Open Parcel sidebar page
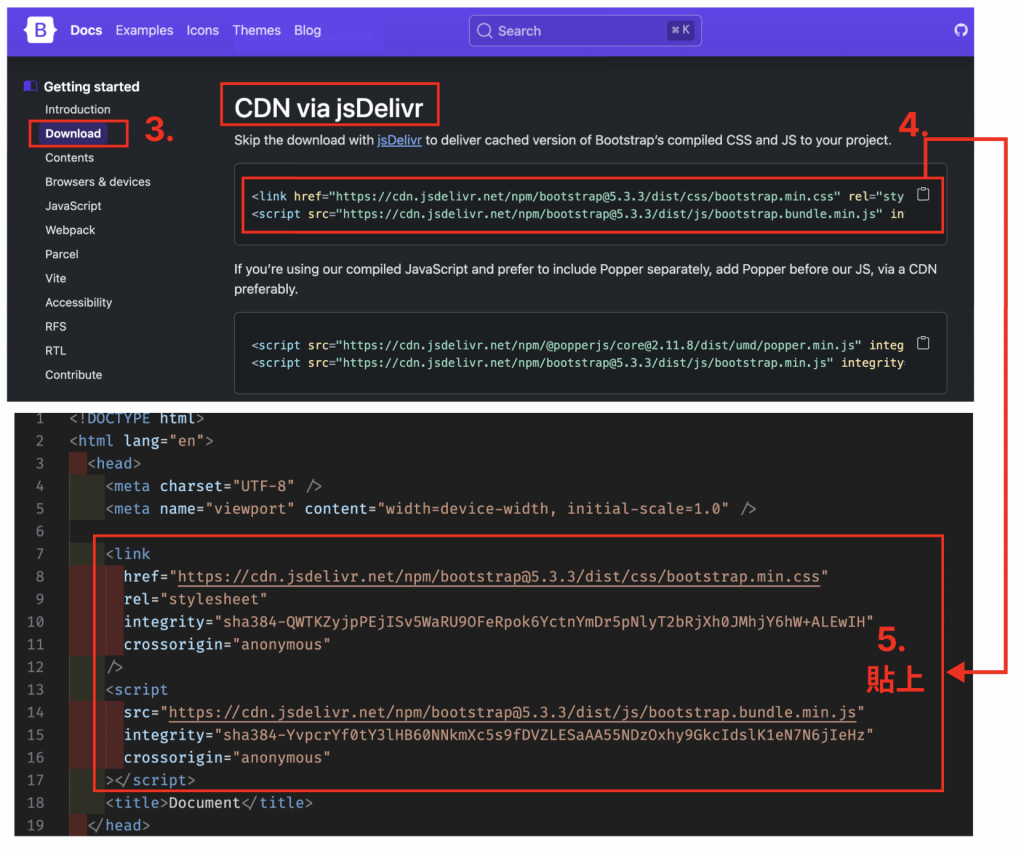 pos(61,255)
